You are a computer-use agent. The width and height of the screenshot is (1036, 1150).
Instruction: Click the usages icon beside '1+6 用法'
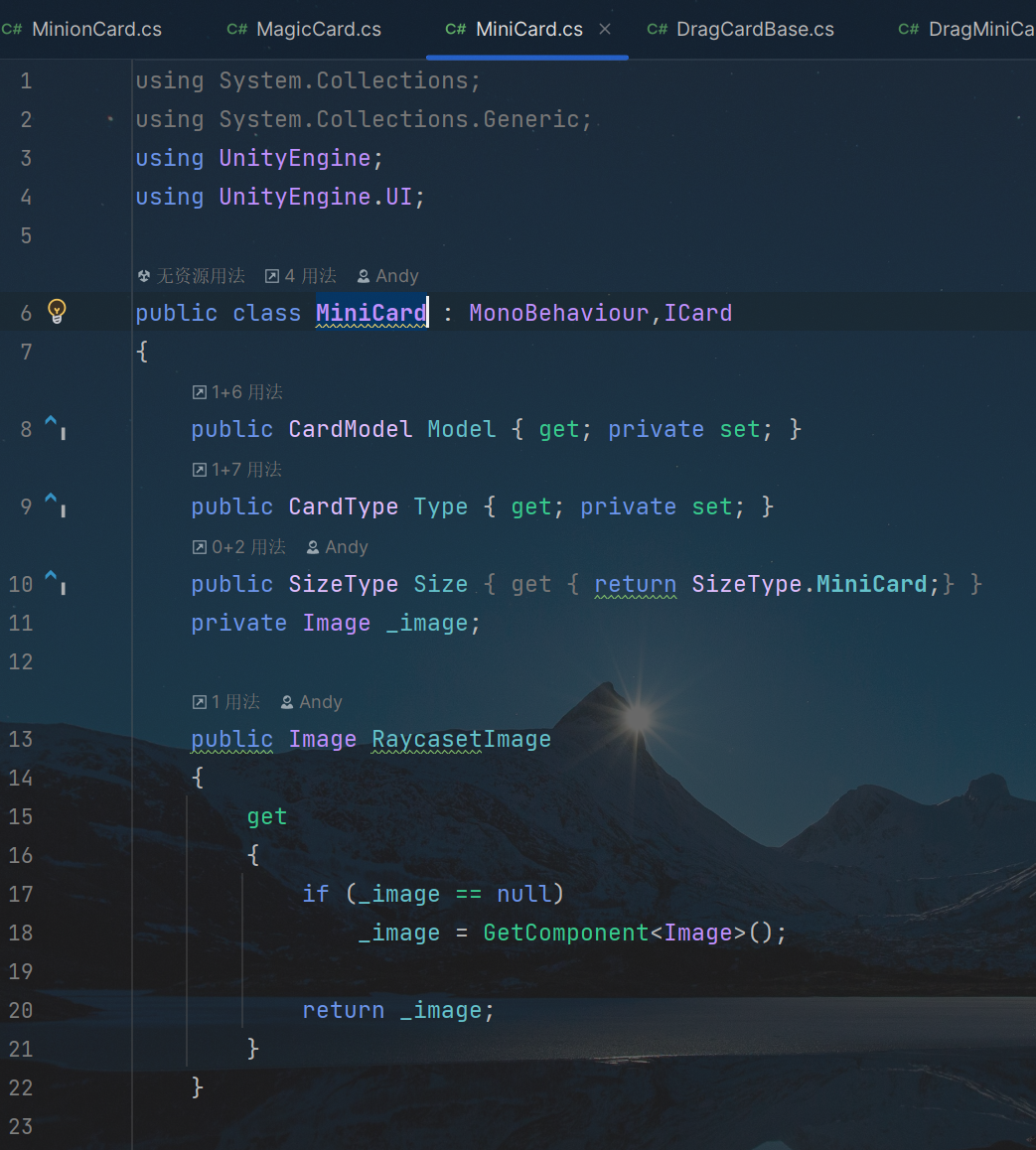(x=199, y=392)
